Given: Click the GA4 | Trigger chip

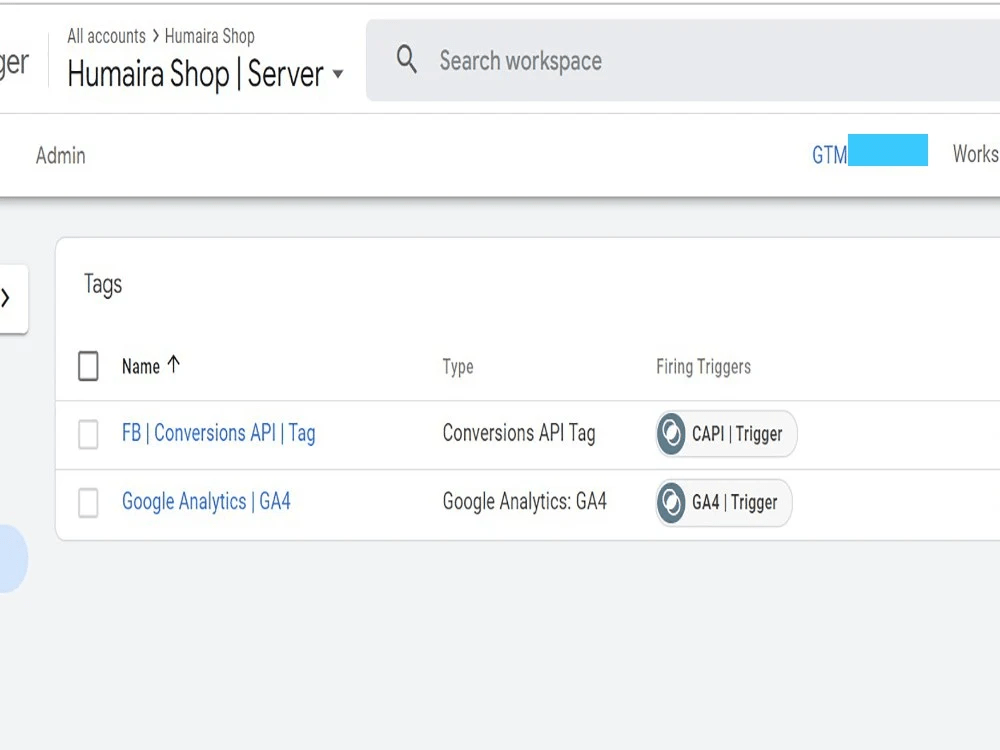Looking at the screenshot, I should coord(722,503).
